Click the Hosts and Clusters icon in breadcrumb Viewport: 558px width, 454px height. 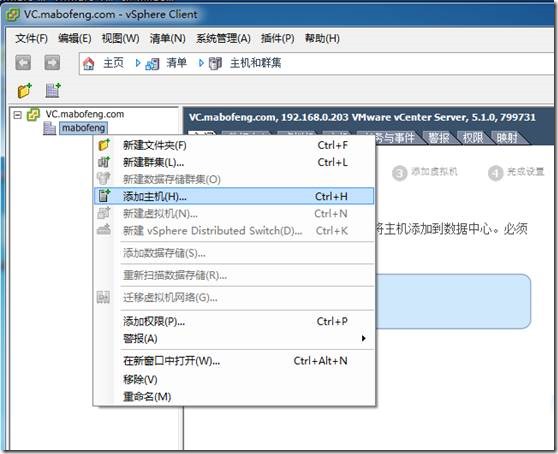(x=215, y=64)
